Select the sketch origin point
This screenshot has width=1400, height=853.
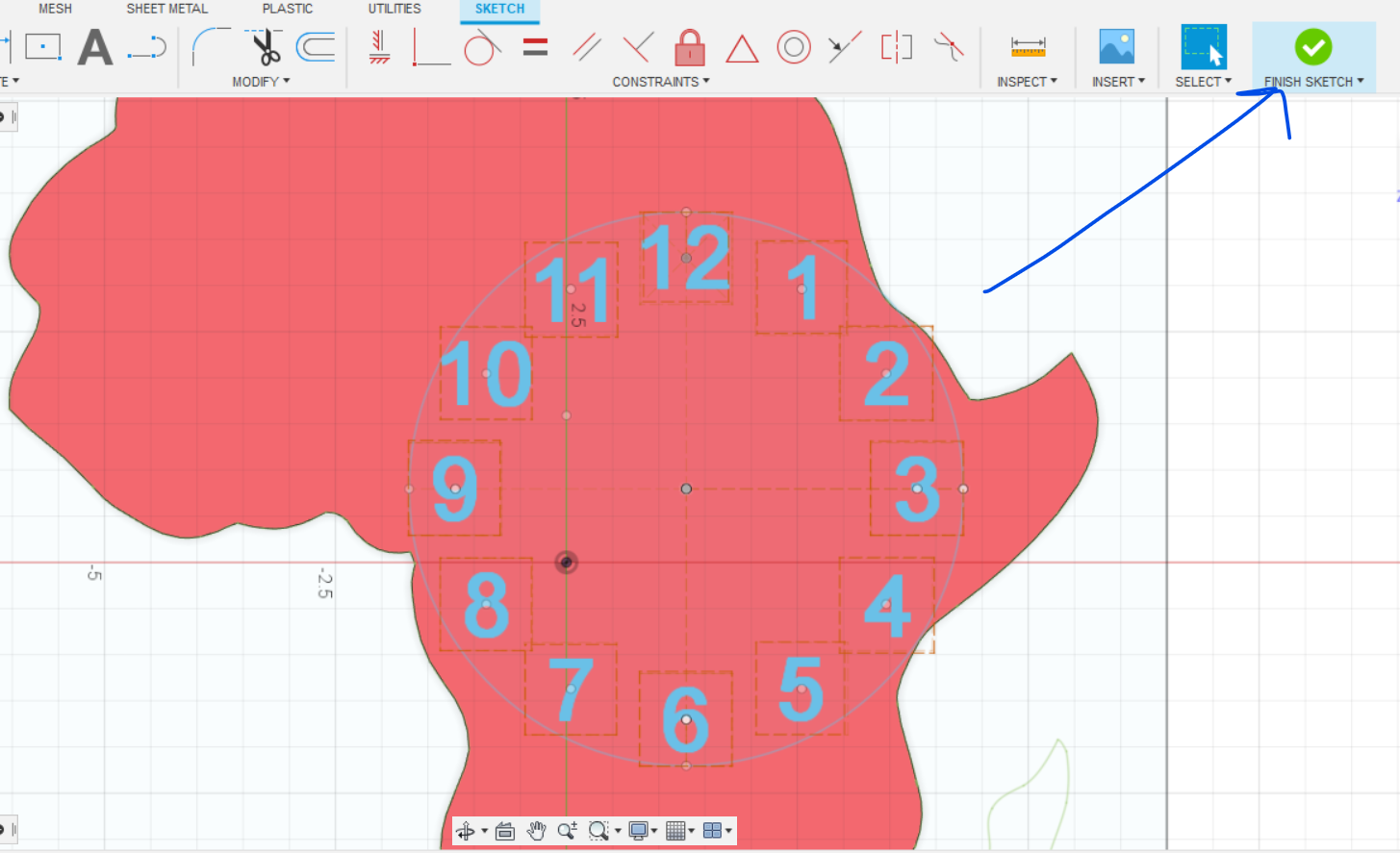pos(567,562)
